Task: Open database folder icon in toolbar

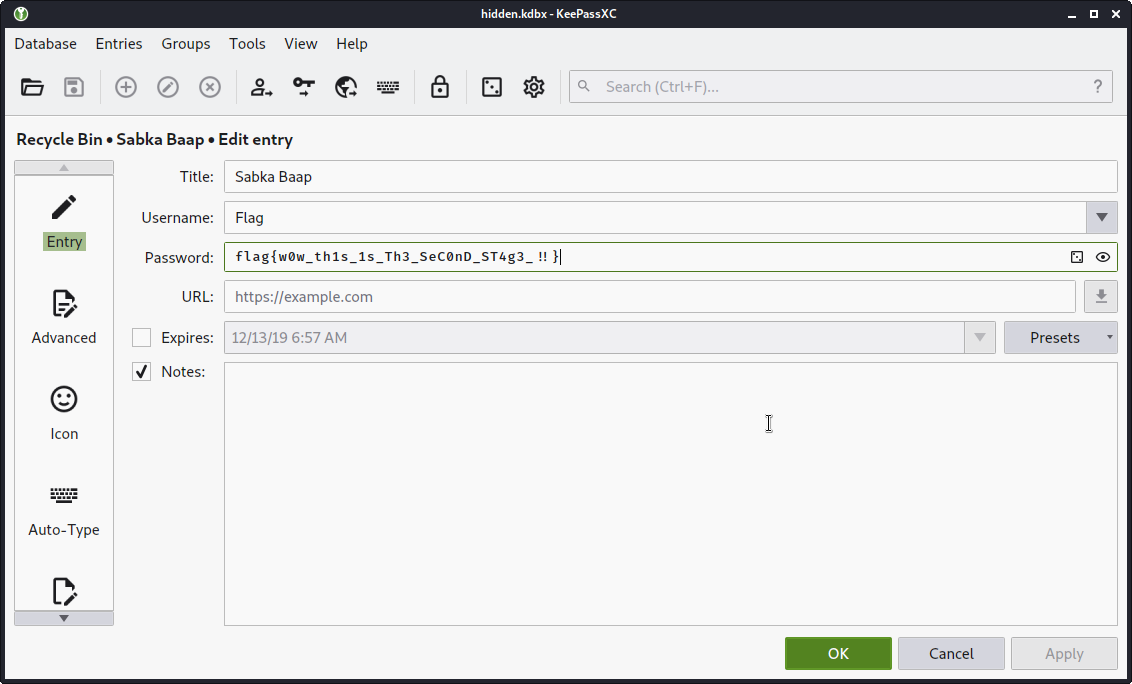Action: coord(32,87)
